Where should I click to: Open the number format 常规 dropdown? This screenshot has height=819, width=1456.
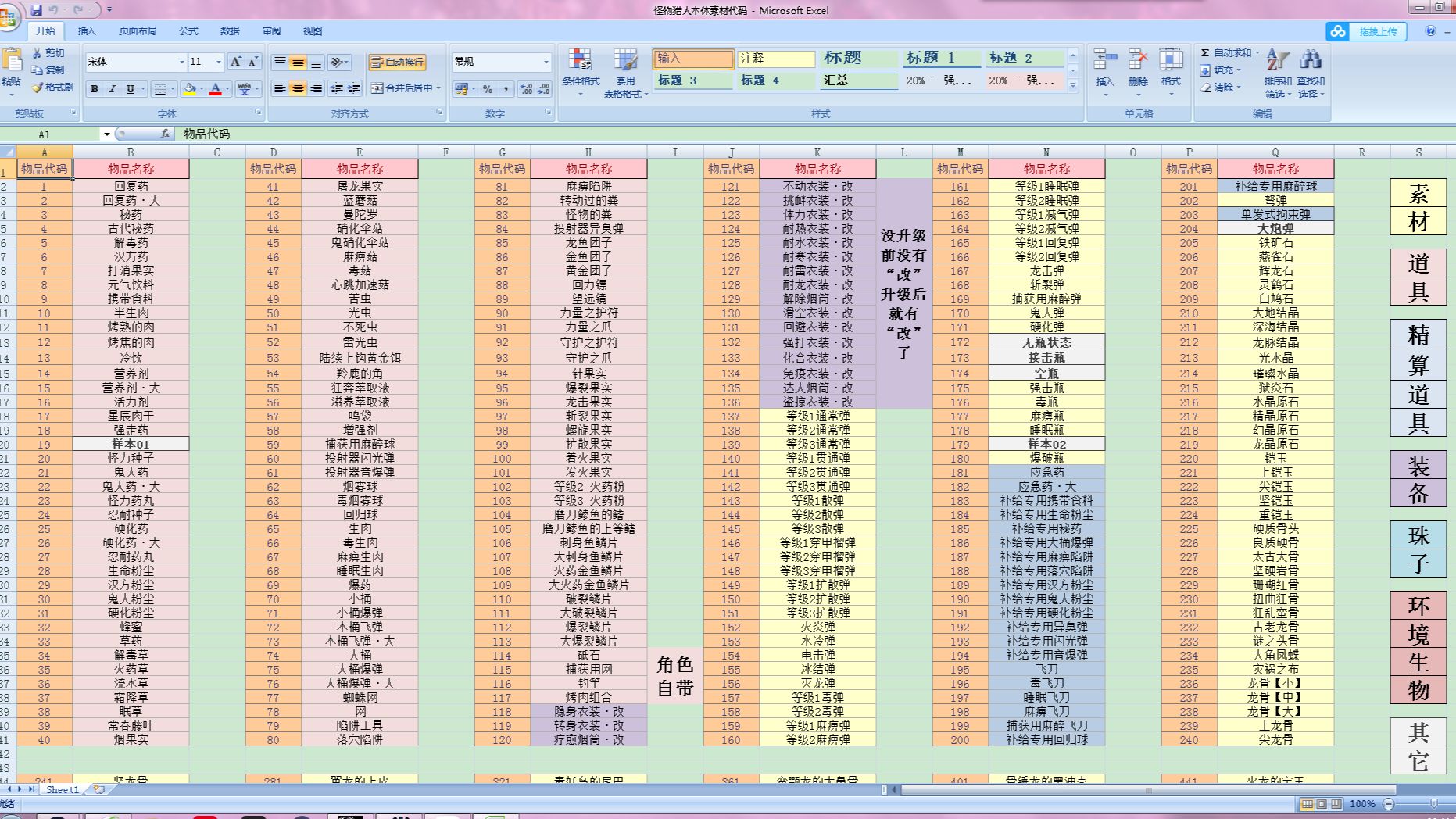pos(546,62)
